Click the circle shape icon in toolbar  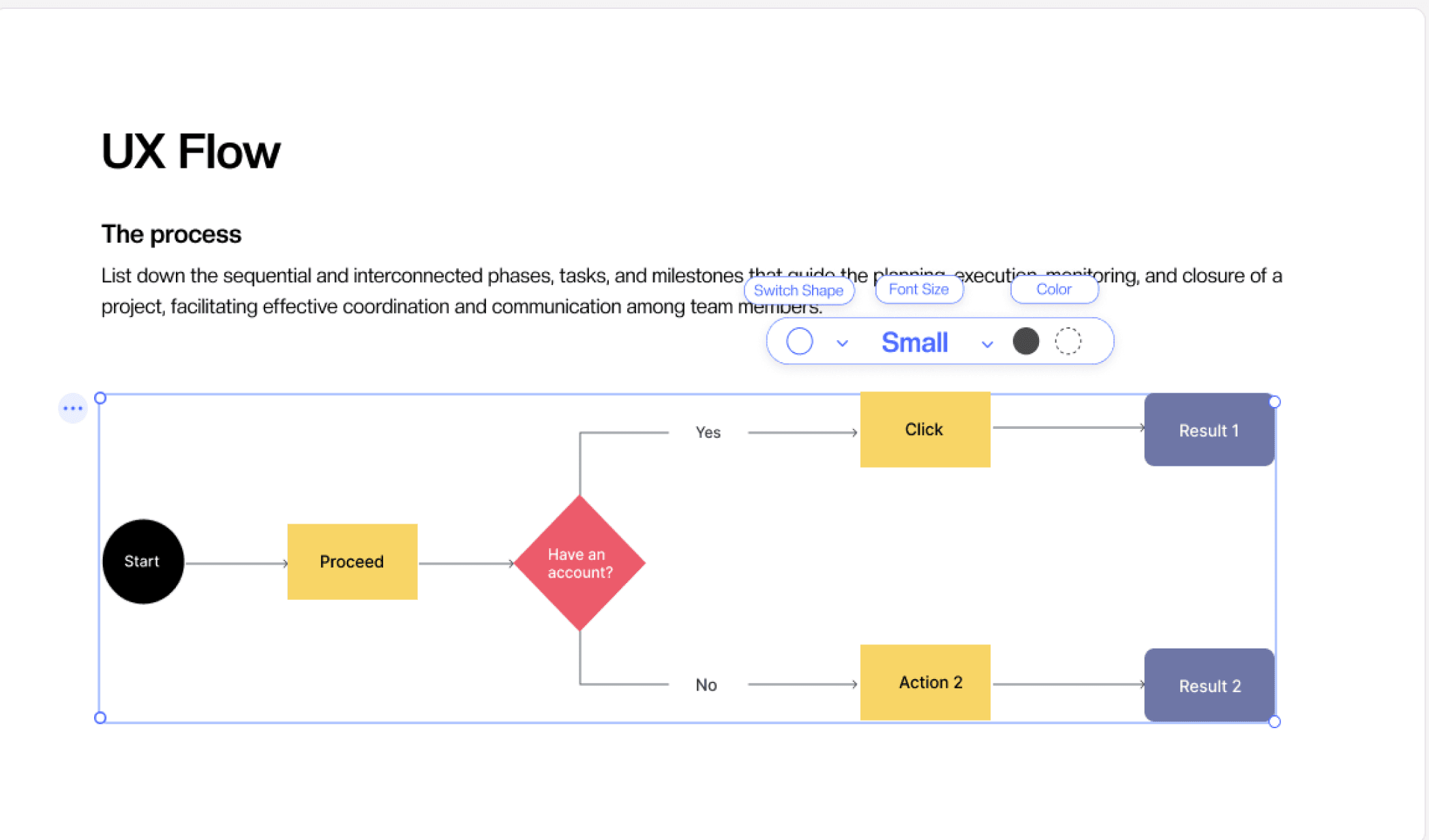click(799, 342)
